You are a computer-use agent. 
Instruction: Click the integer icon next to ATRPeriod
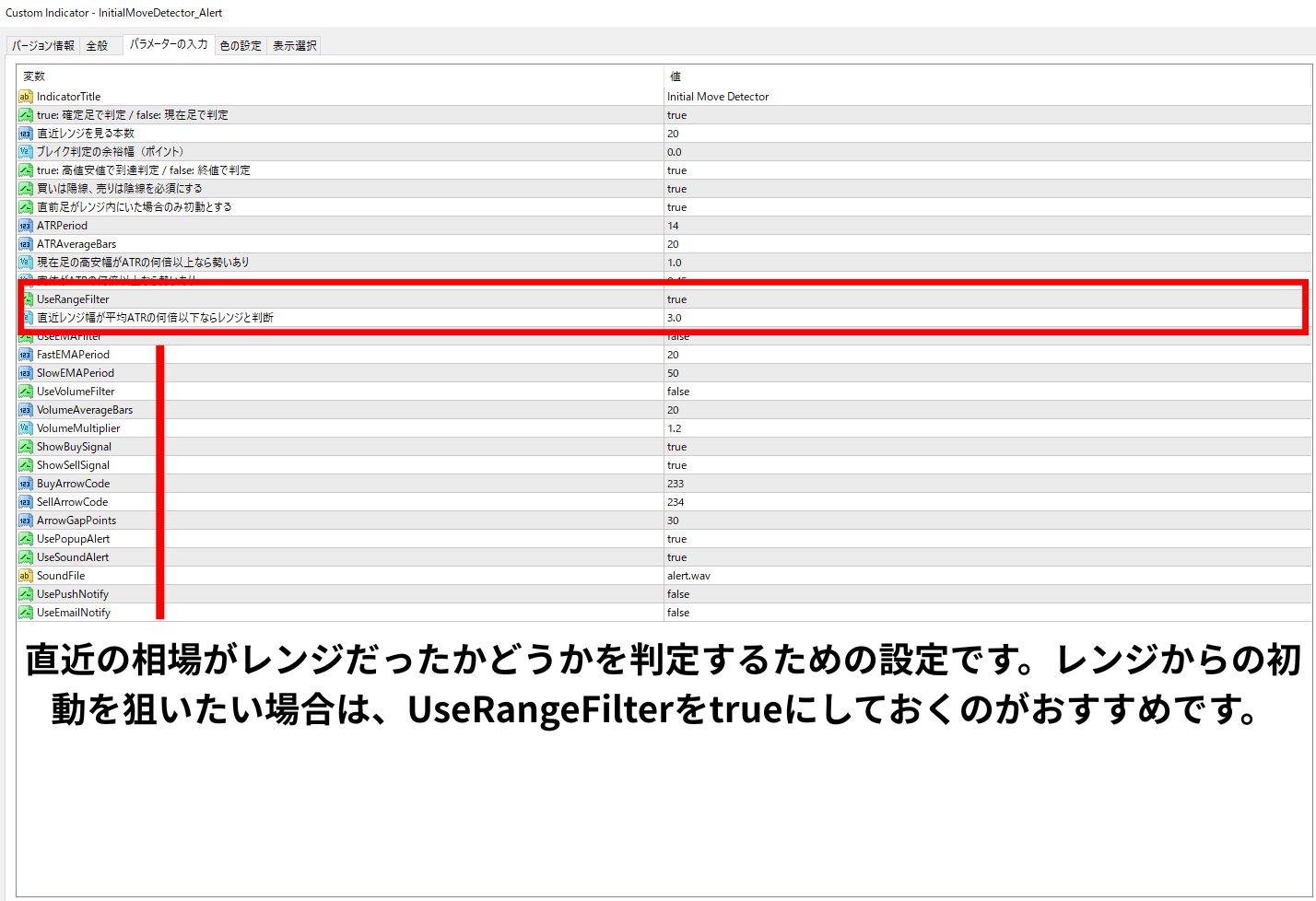[x=26, y=226]
